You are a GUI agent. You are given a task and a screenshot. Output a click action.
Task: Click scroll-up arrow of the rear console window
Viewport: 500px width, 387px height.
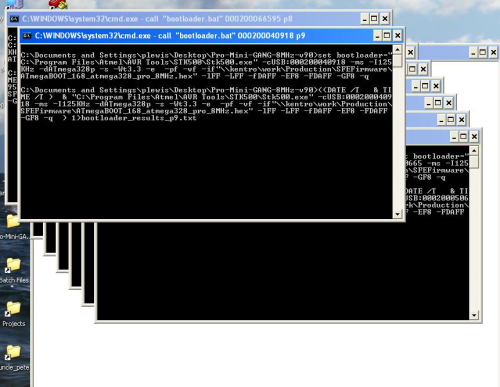click(x=474, y=151)
